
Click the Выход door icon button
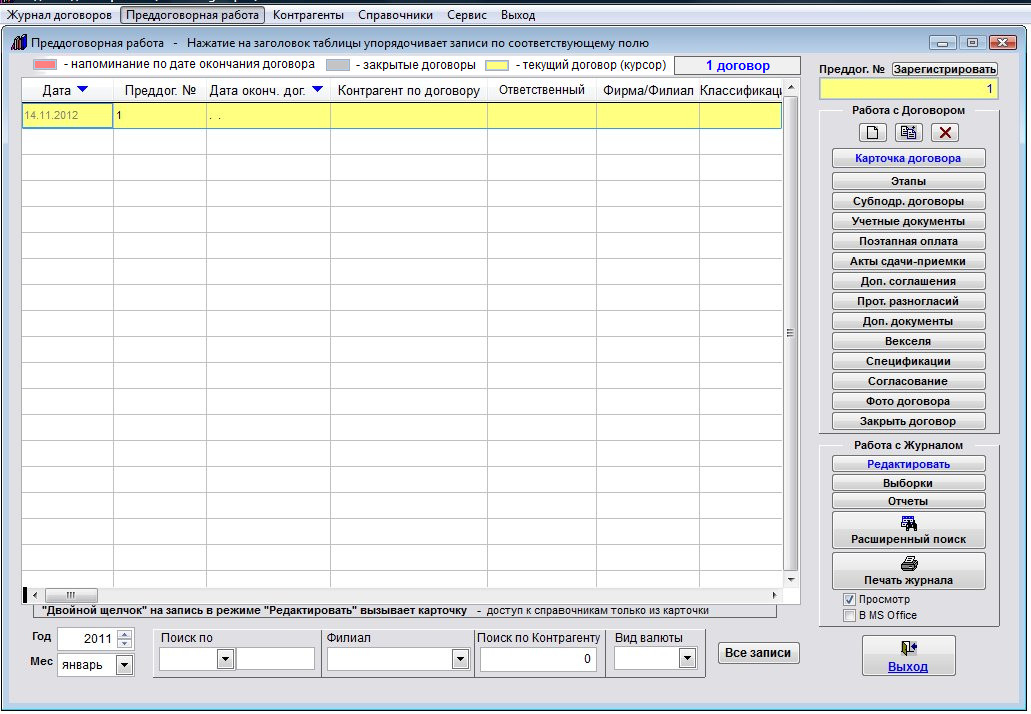[908, 655]
